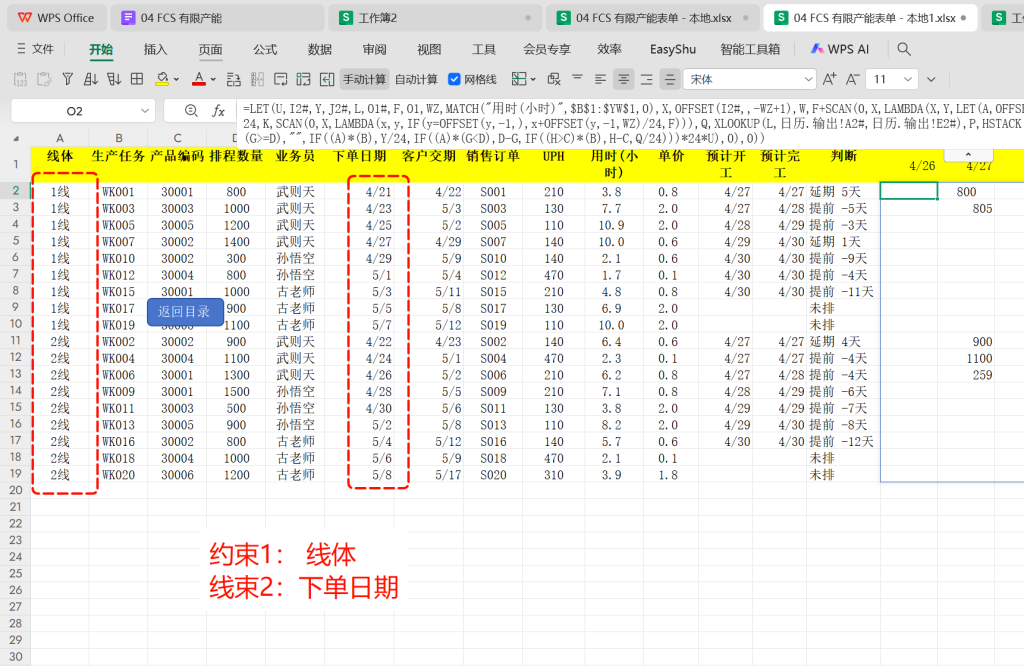The image size is (1024, 666).
Task: Click the wrap text box icon
Action: [281, 80]
